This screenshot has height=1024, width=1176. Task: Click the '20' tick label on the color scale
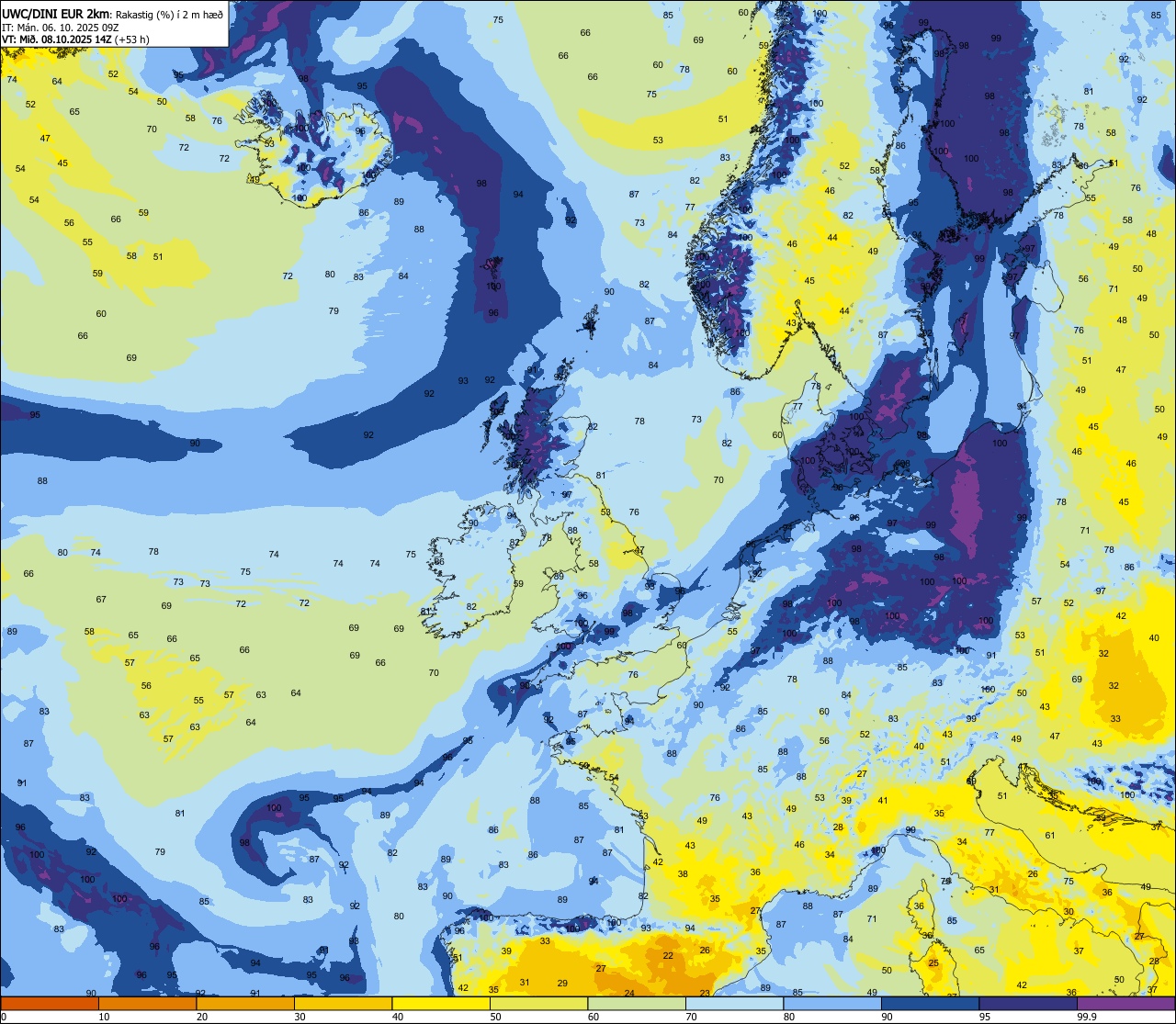coord(202,1017)
